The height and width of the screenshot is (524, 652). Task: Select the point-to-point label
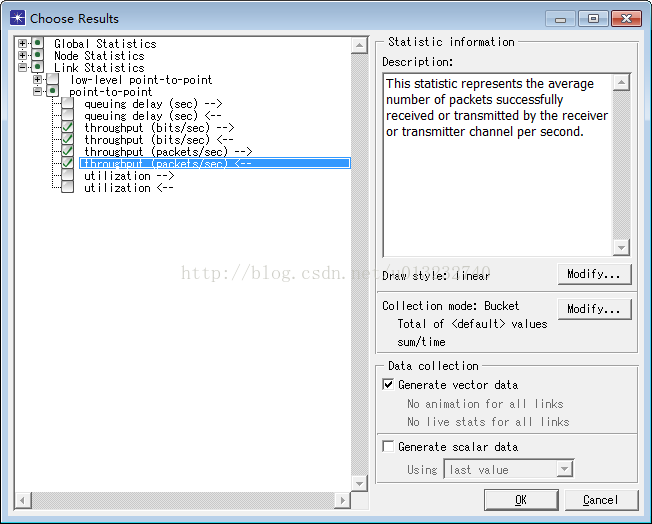click(x=111, y=92)
